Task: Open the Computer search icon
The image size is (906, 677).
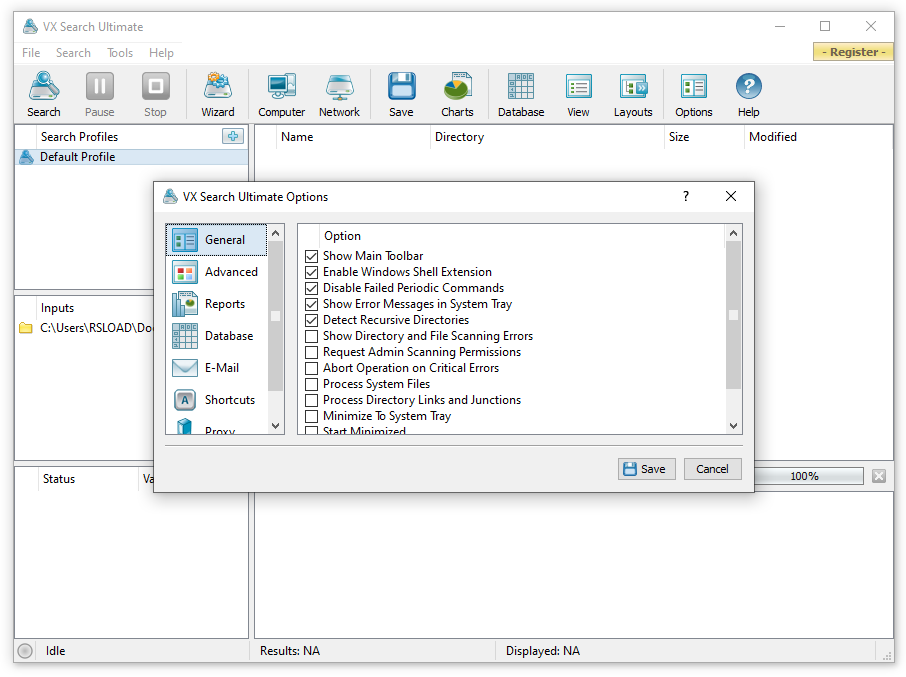Action: click(281, 94)
